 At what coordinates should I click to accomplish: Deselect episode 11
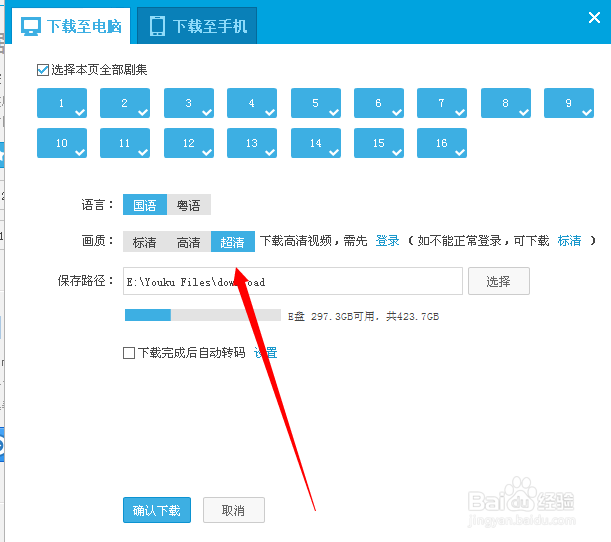[125, 143]
